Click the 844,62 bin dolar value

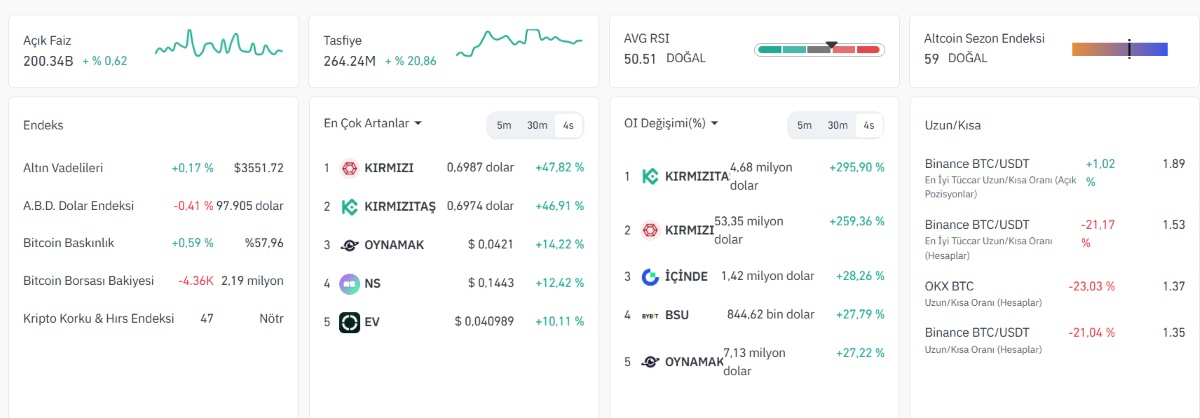point(769,314)
